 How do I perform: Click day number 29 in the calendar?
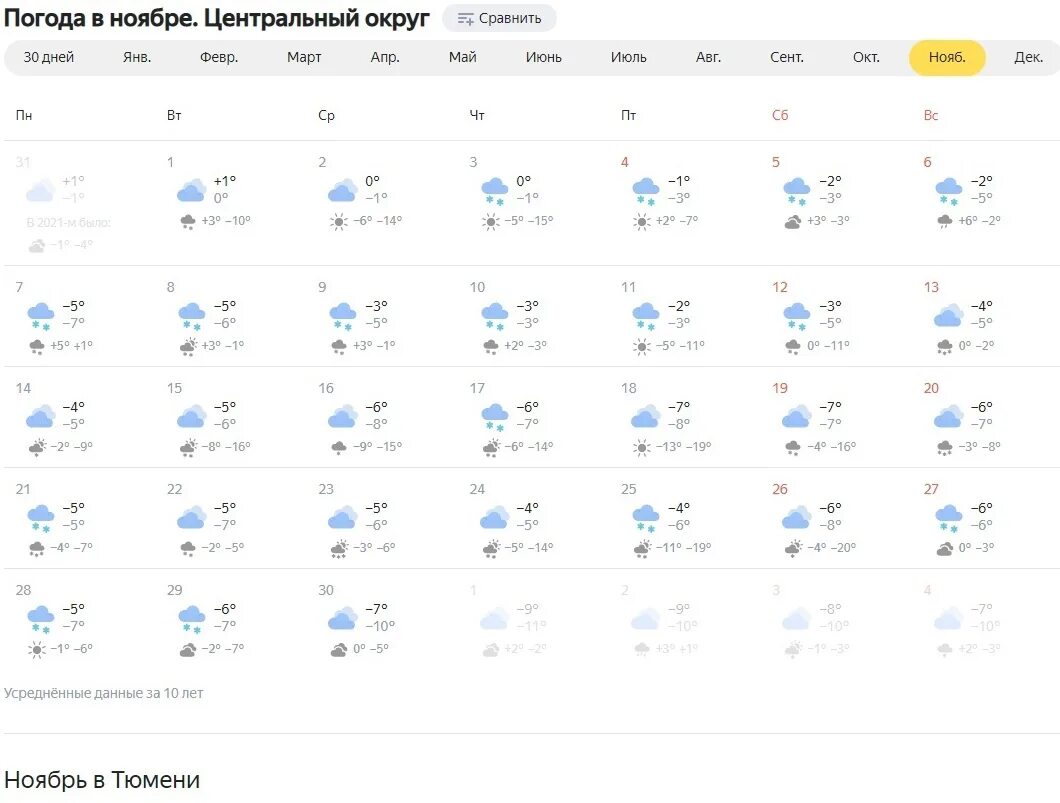point(174,591)
